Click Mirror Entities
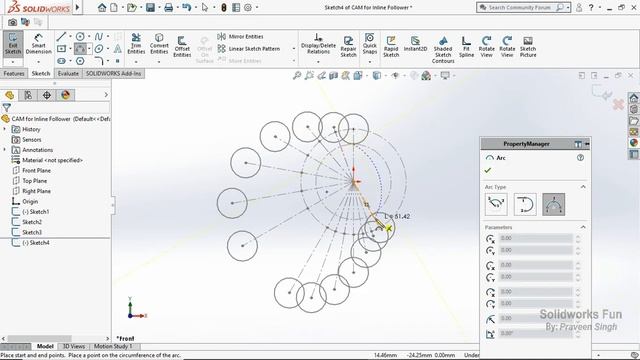Image resolution: width=640 pixels, height=360 pixels. (x=240, y=36)
